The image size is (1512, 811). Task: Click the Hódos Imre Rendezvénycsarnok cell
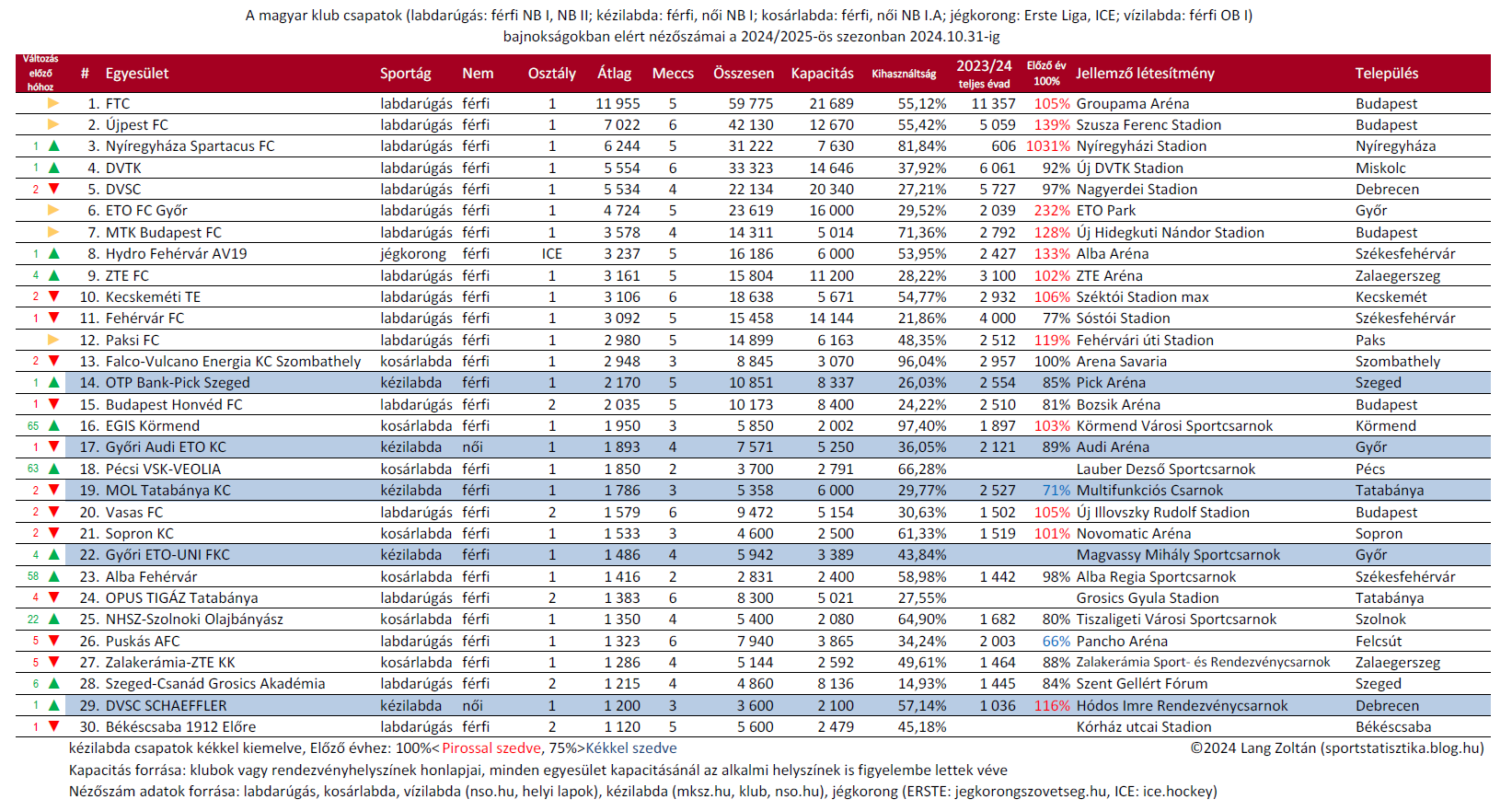(x=1182, y=706)
